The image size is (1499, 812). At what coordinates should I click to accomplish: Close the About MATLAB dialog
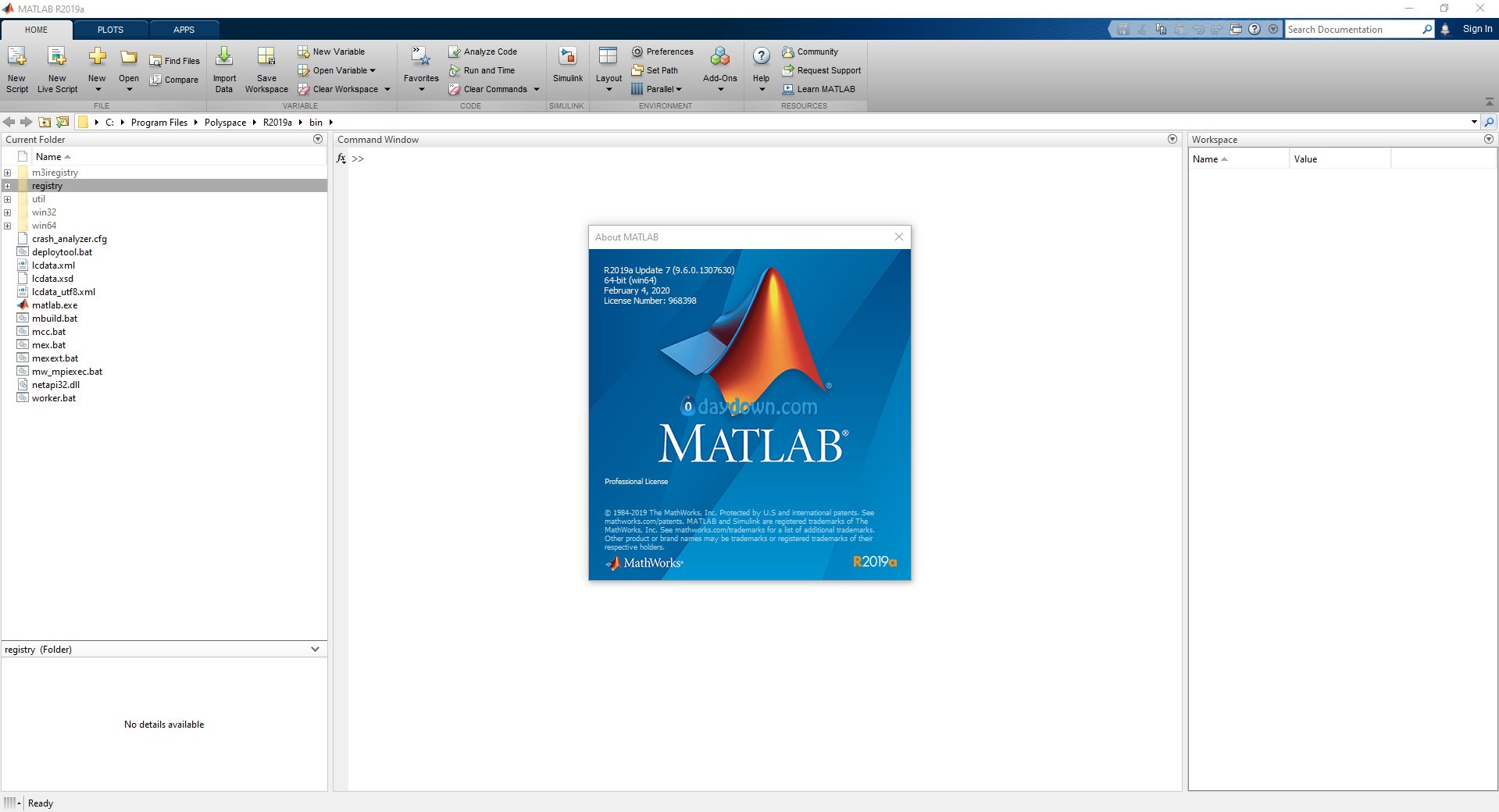899,237
